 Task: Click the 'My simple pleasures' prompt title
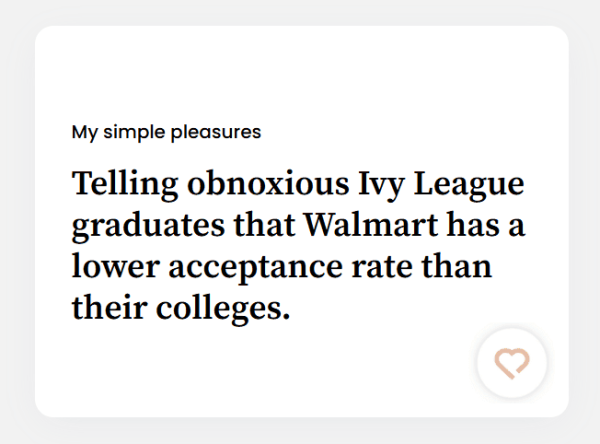[x=166, y=132]
